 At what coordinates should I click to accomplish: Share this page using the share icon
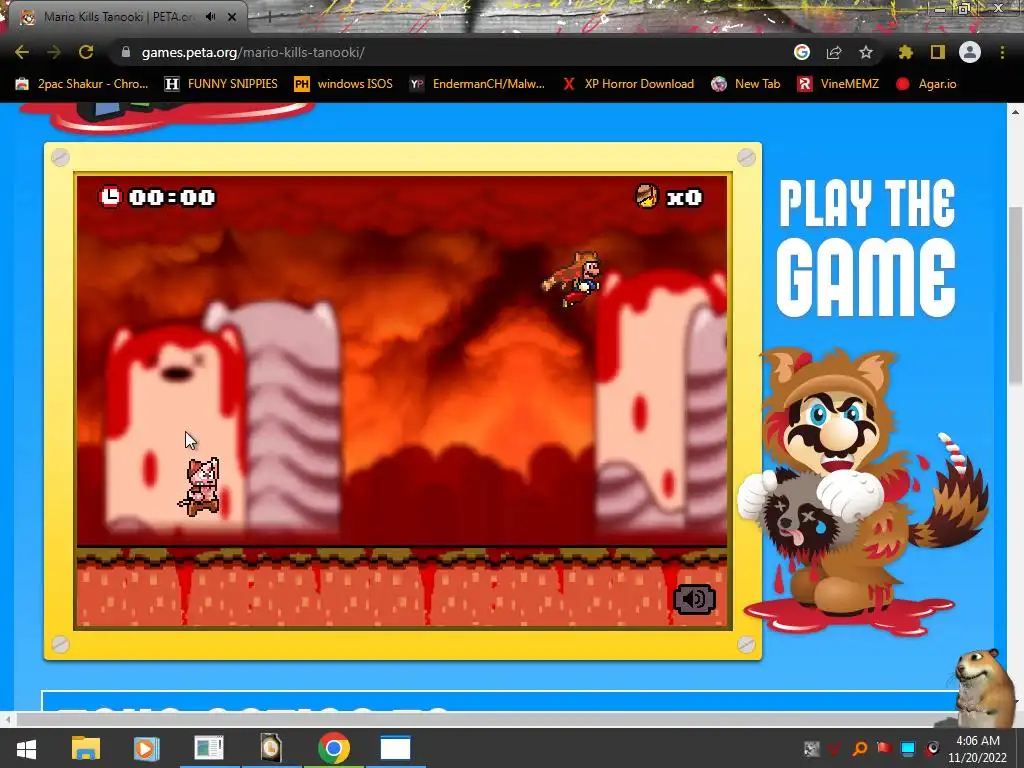(834, 52)
